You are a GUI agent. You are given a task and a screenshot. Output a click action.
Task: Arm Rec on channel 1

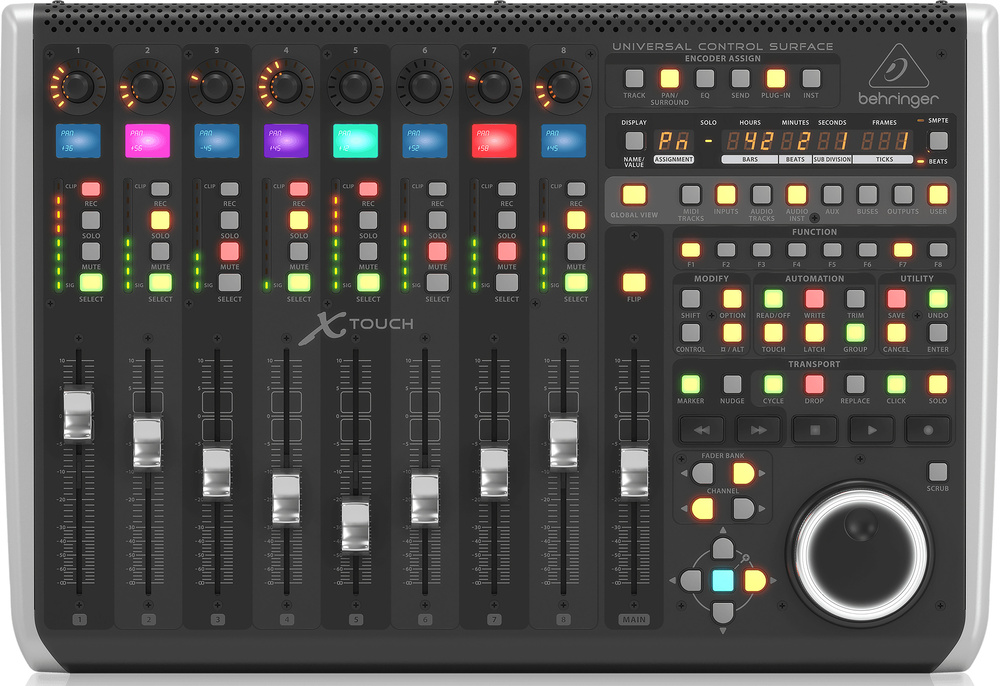(91, 188)
